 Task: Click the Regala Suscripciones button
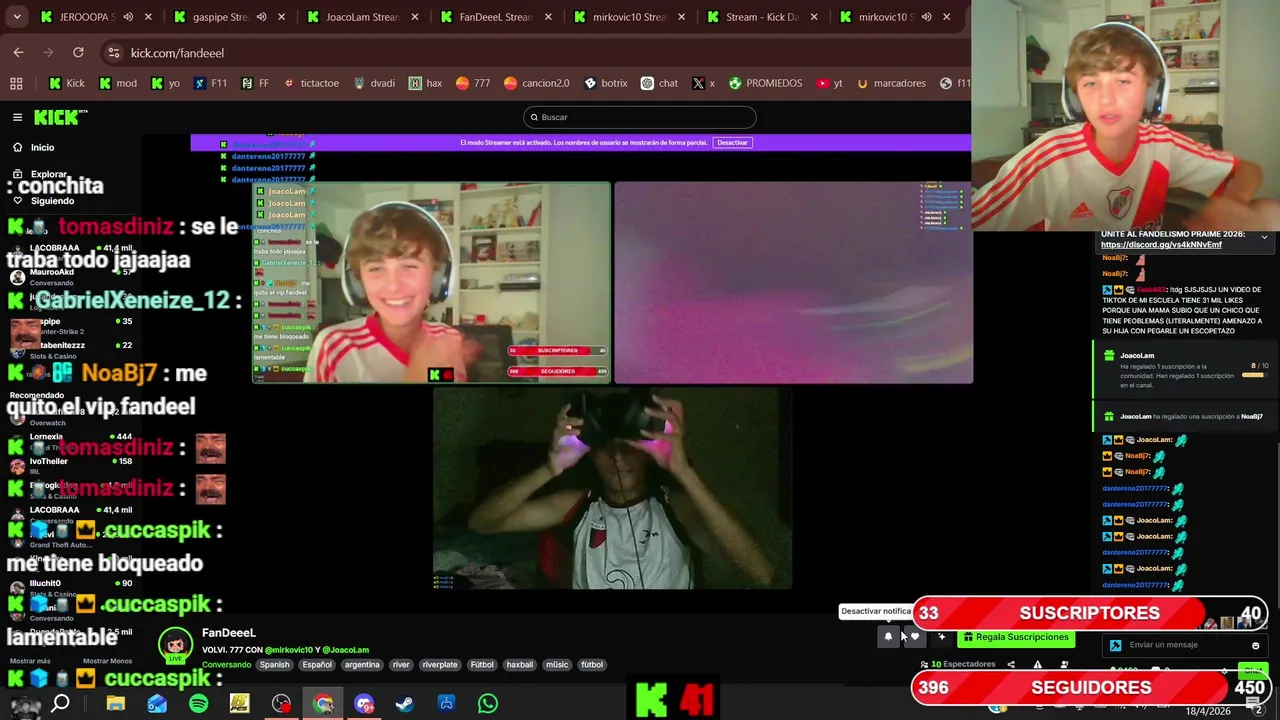tap(1016, 637)
